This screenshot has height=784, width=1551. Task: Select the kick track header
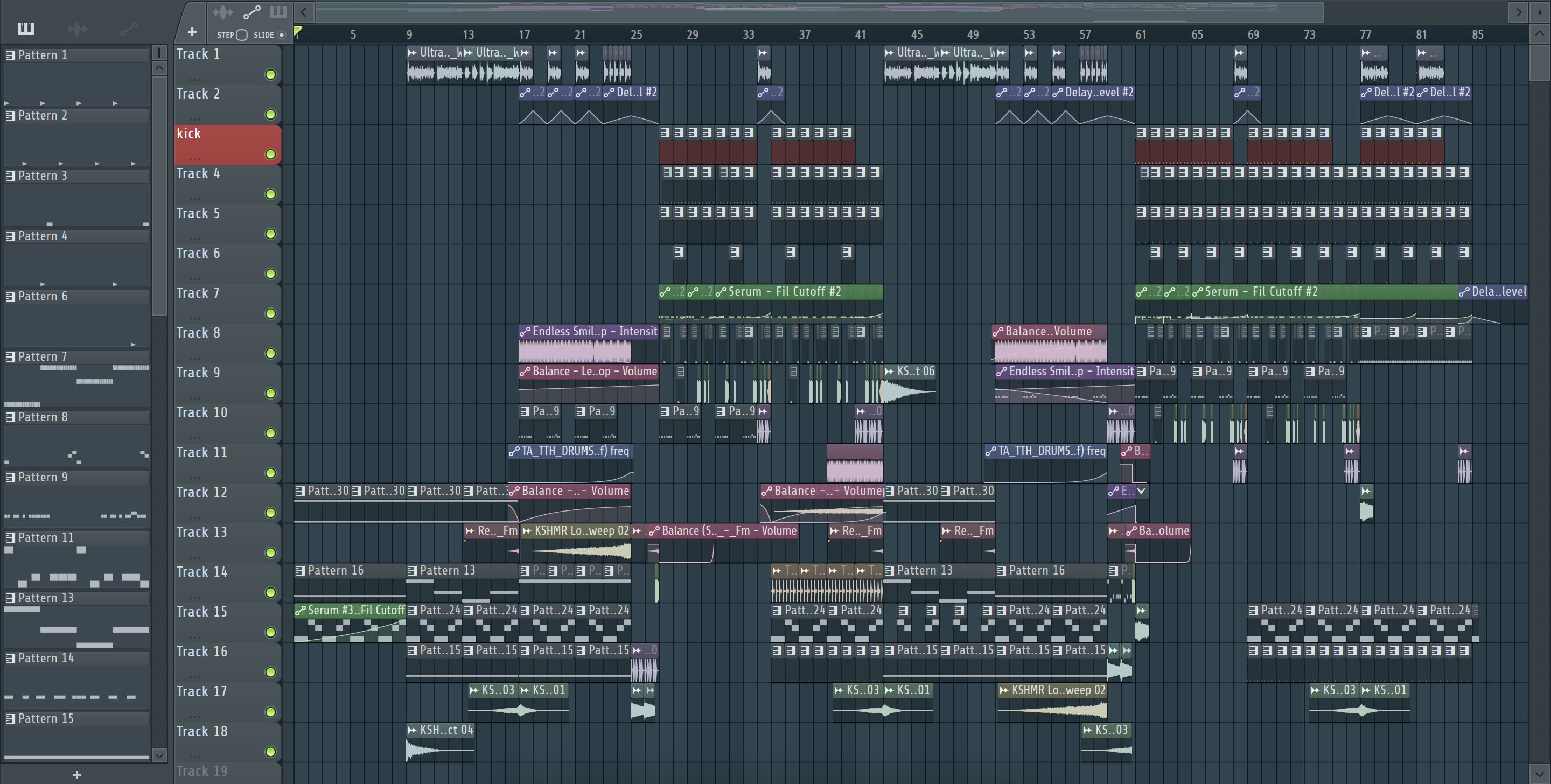(228, 144)
